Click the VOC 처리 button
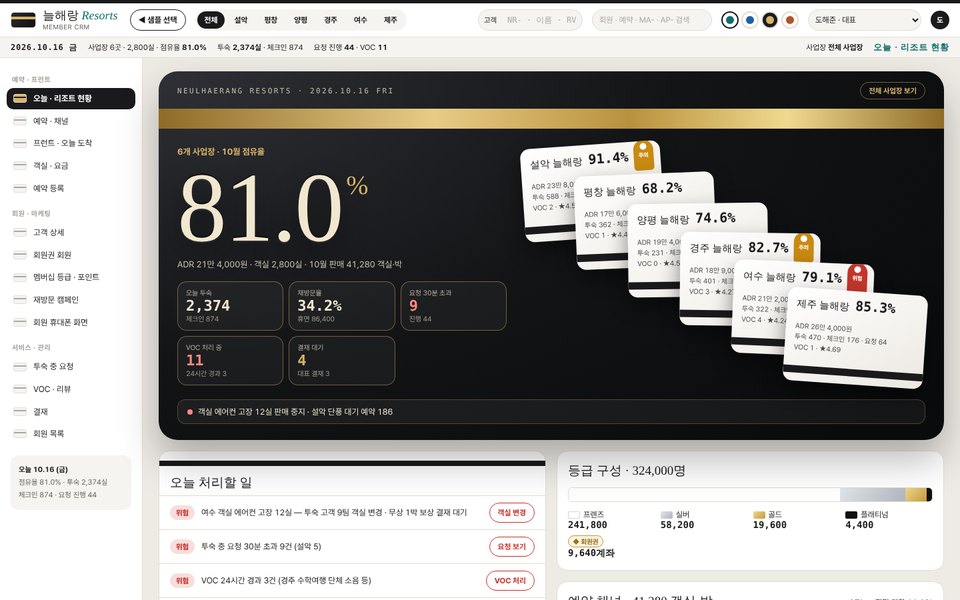960x600 pixels. 510,580
